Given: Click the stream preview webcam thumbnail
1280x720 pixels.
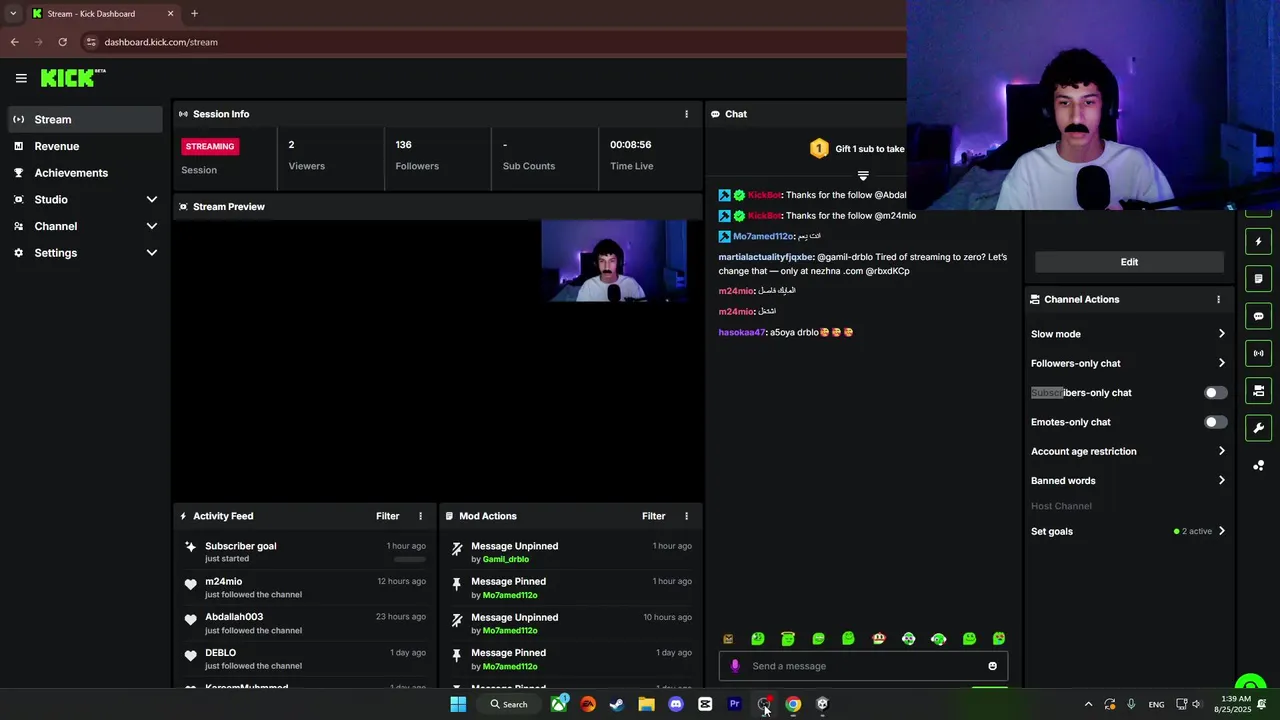Looking at the screenshot, I should (x=614, y=260).
